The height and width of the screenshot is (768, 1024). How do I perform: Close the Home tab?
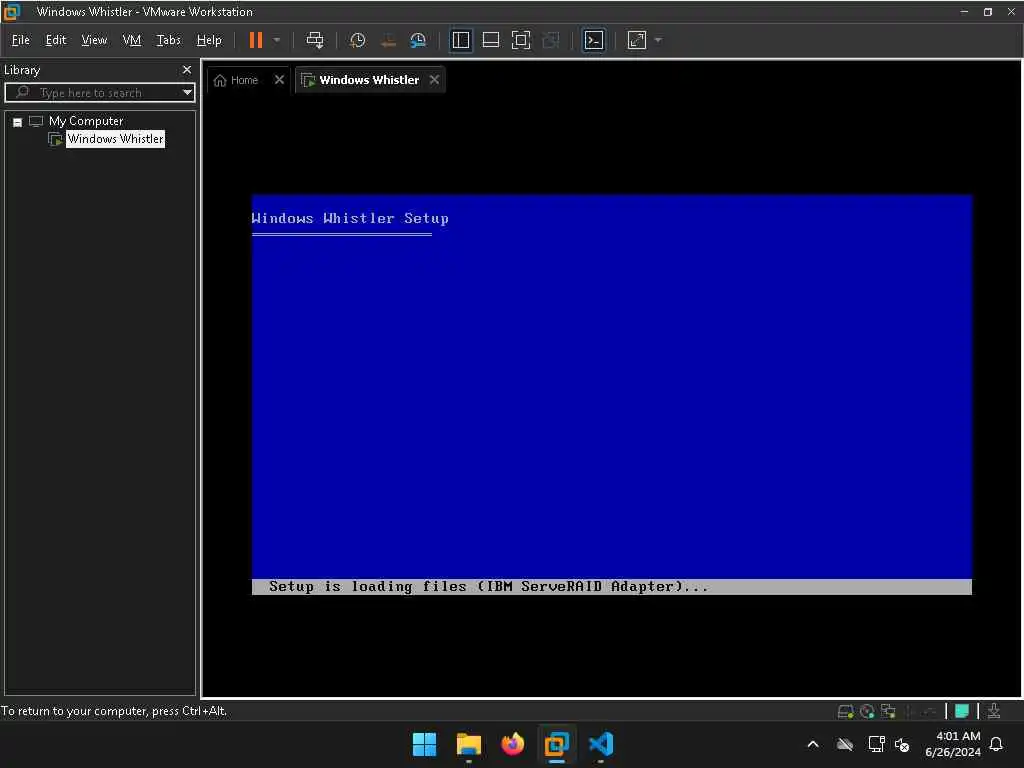point(280,80)
